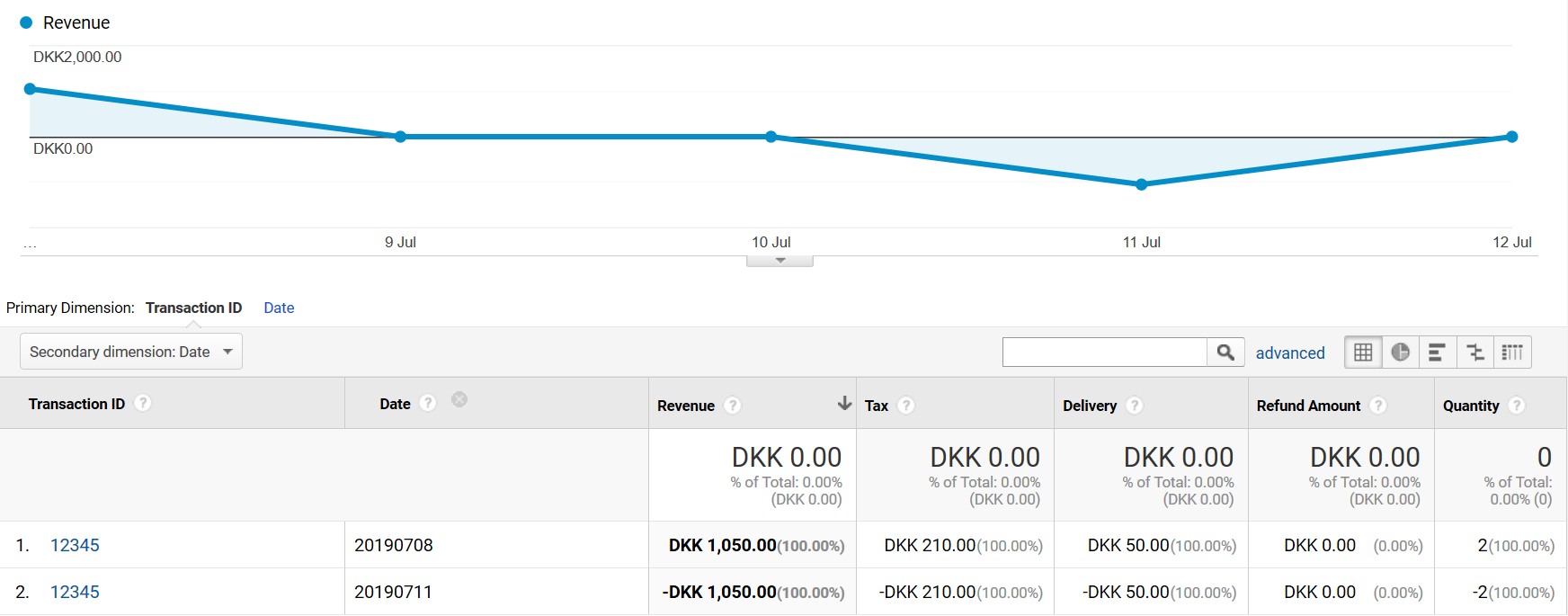Image resolution: width=1568 pixels, height=616 pixels.
Task: Select the horizontal bar performance view icon
Action: point(1437,353)
